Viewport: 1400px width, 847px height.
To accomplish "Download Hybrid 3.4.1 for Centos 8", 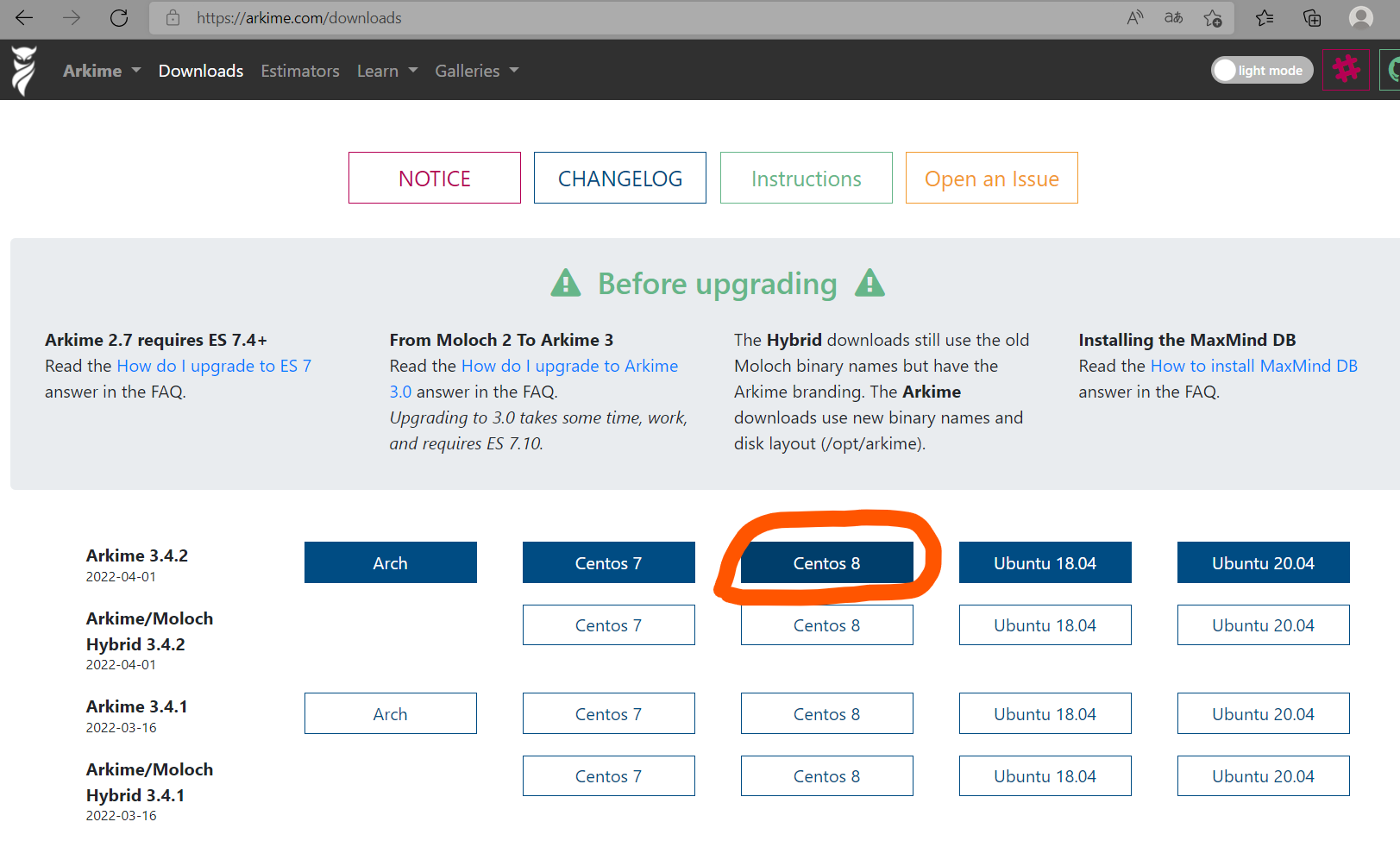I will tap(827, 775).
